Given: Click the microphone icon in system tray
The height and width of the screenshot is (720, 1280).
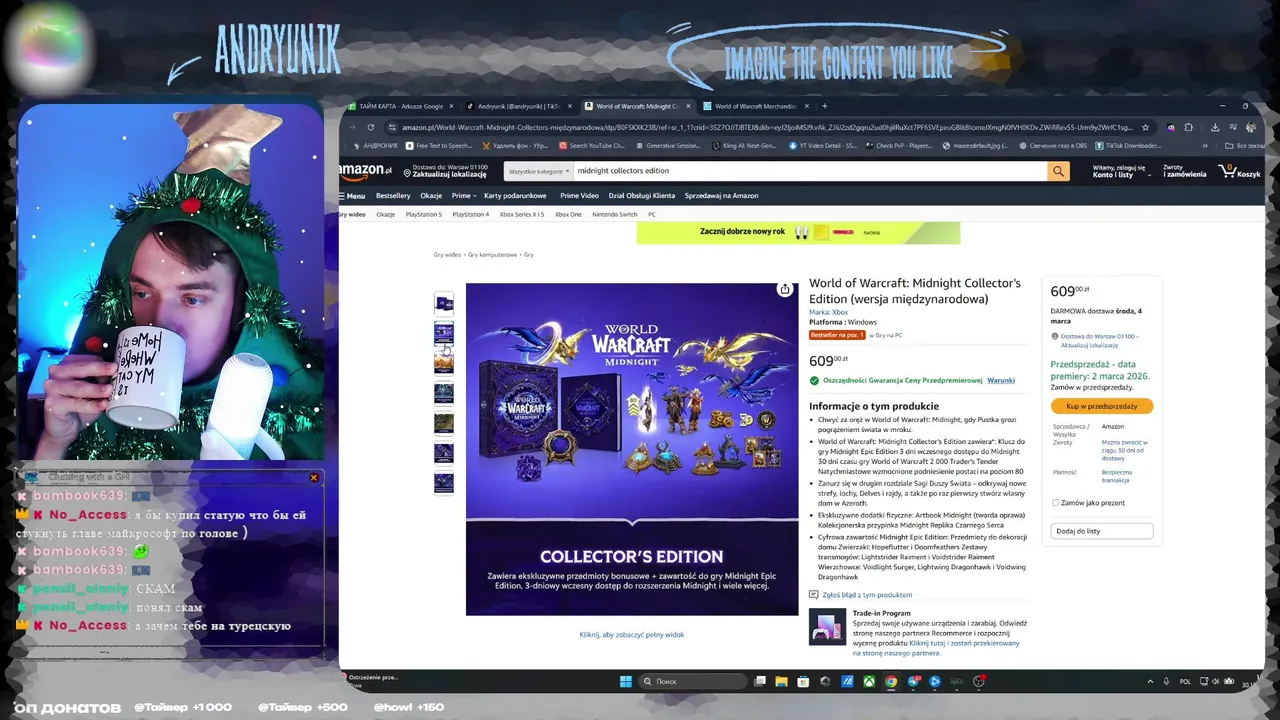Looking at the screenshot, I should click(1166, 682).
